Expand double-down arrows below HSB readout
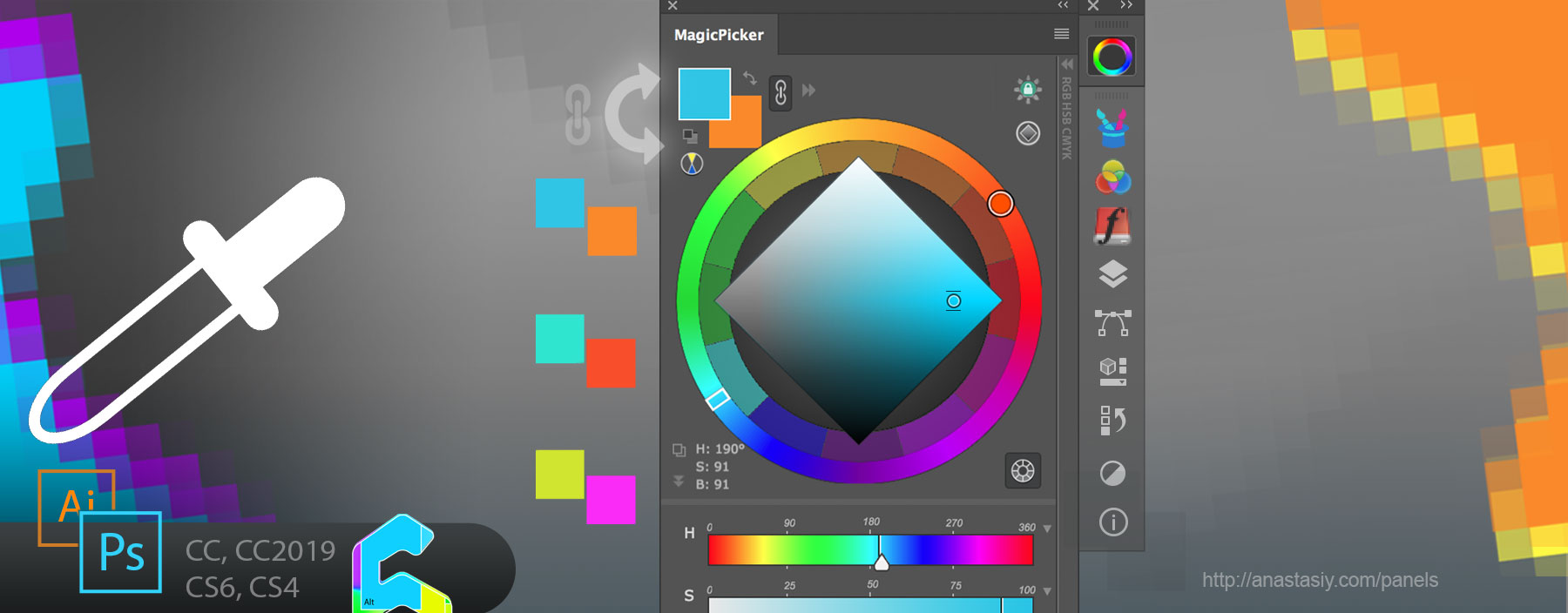Screen dimensions: 1568x613 [x=679, y=481]
